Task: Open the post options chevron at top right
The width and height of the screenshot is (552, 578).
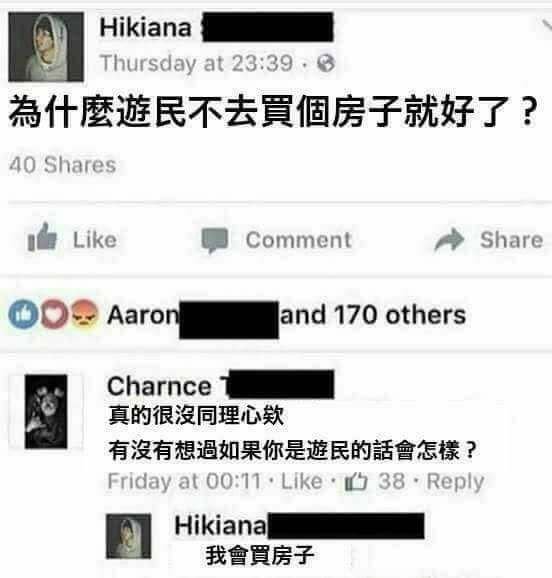Action: pyautogui.click(x=546, y=27)
